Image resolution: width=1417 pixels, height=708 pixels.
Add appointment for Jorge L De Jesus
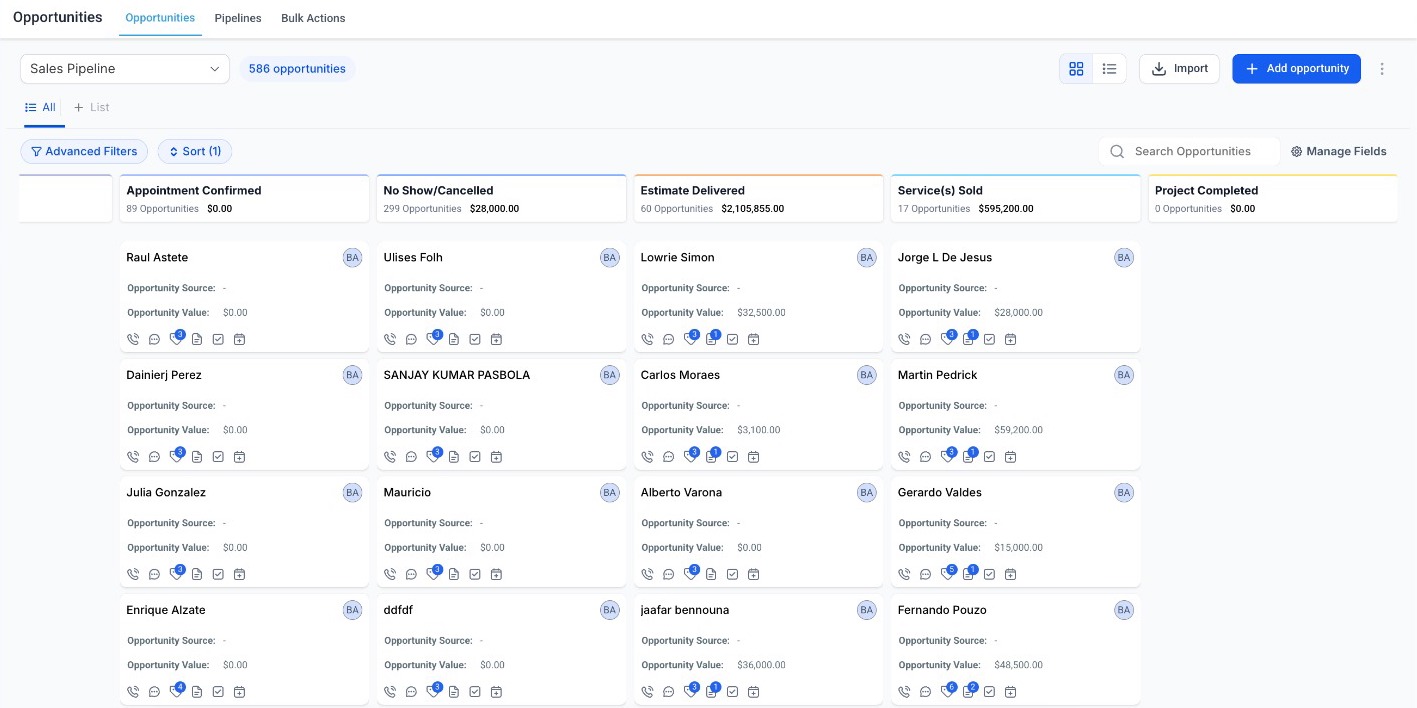(1011, 339)
